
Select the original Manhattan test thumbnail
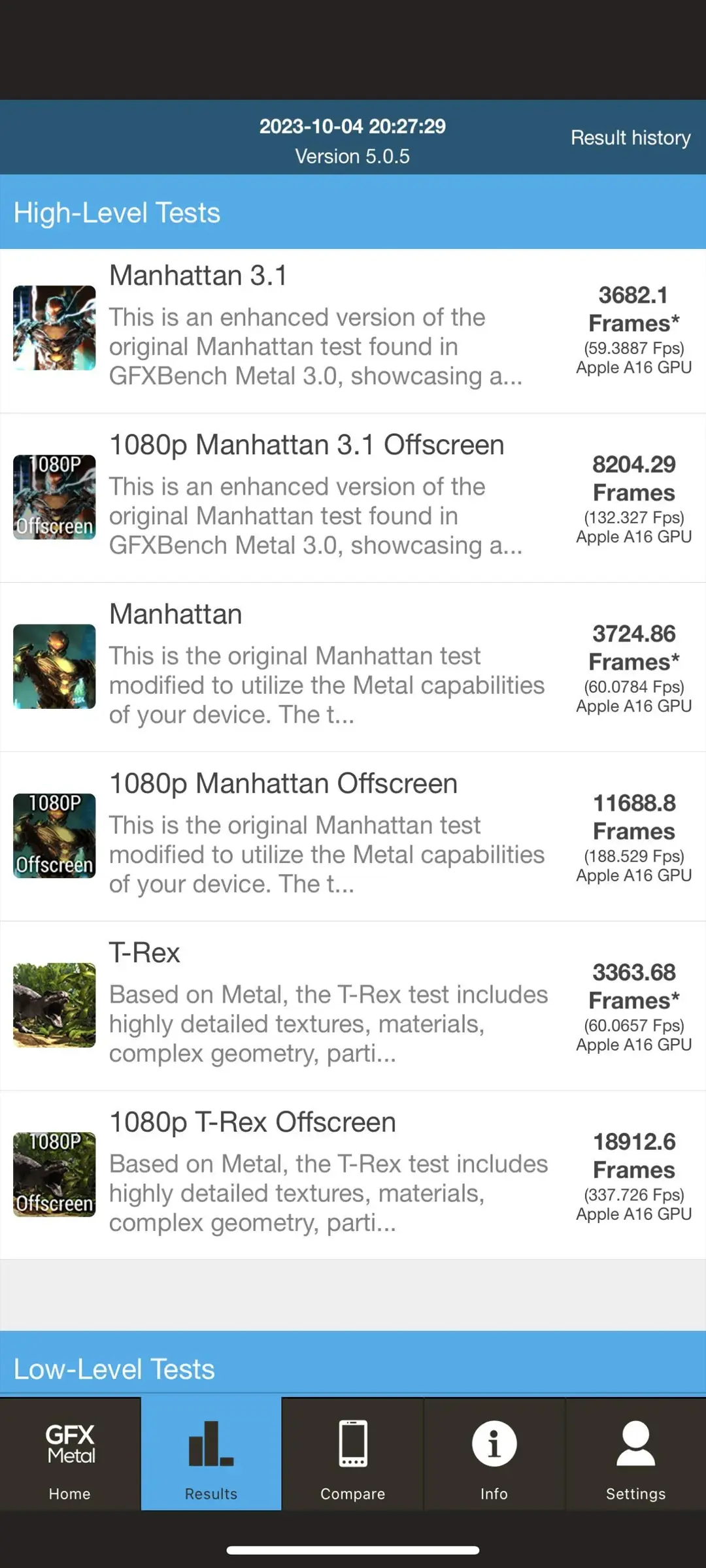[54, 666]
